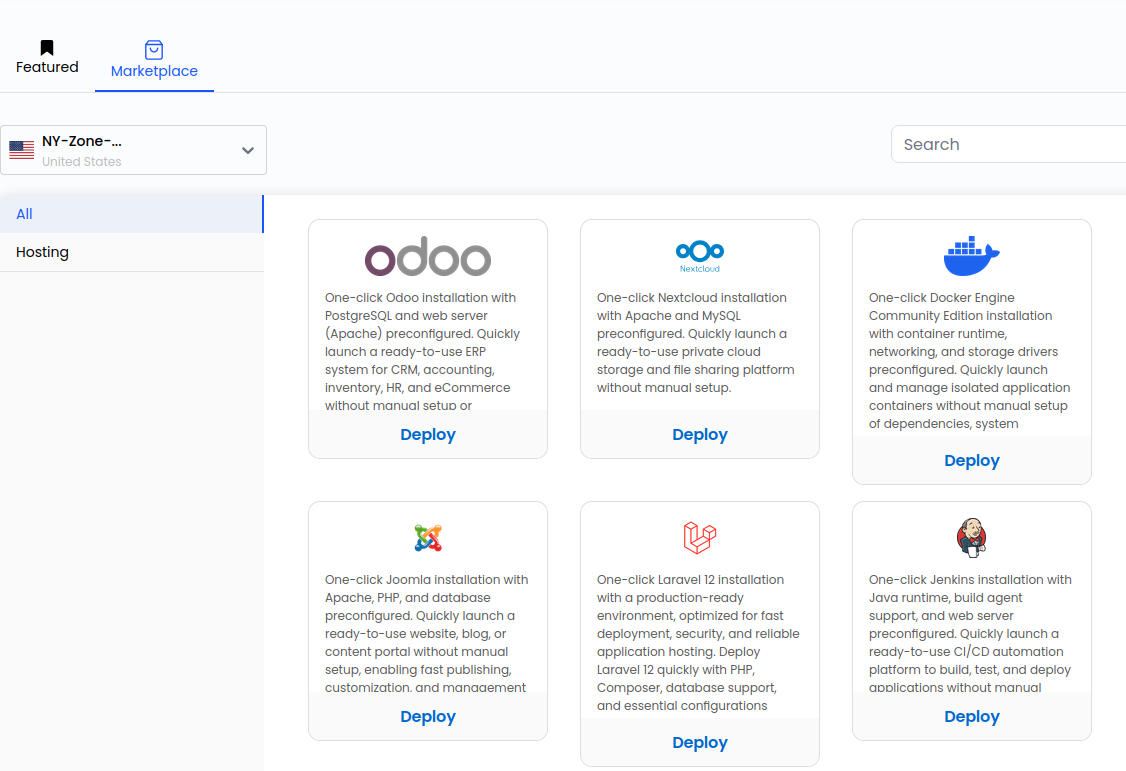Switch to the Marketplace tab

point(154,60)
